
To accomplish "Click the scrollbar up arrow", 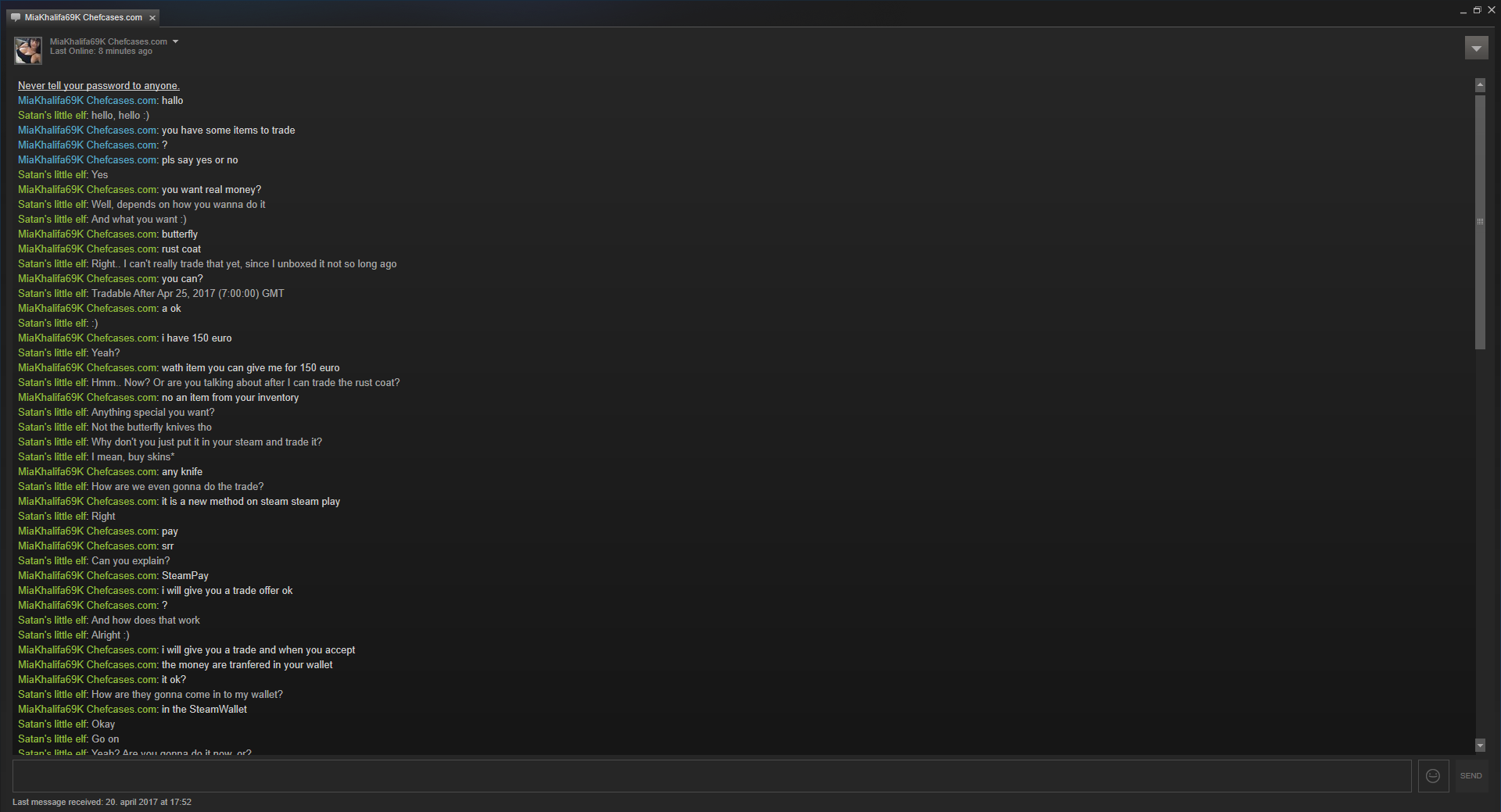I will click(1480, 84).
